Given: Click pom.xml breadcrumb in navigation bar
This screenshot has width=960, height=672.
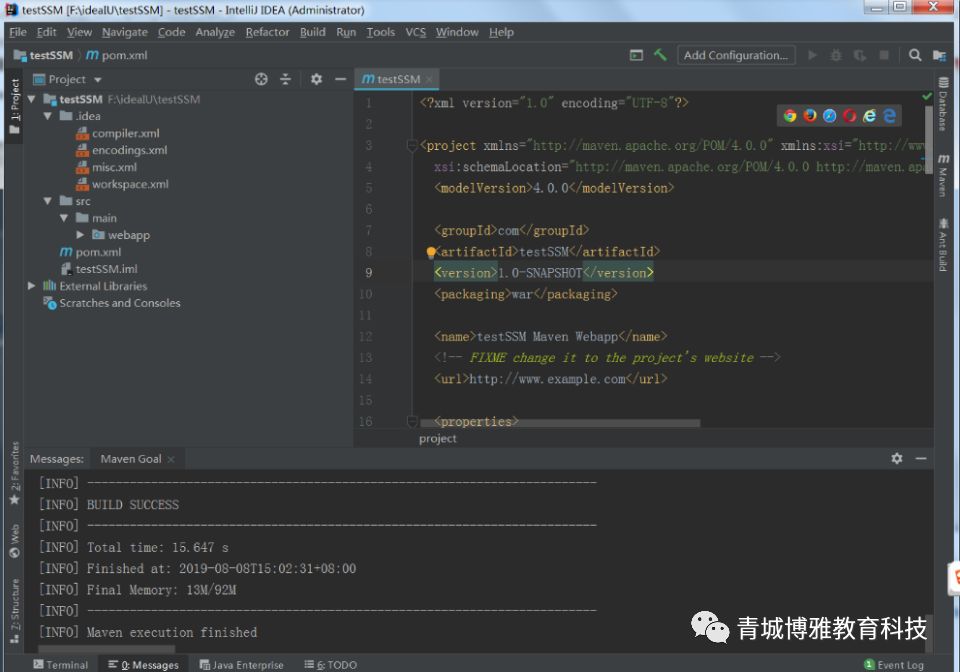Looking at the screenshot, I should 117,55.
